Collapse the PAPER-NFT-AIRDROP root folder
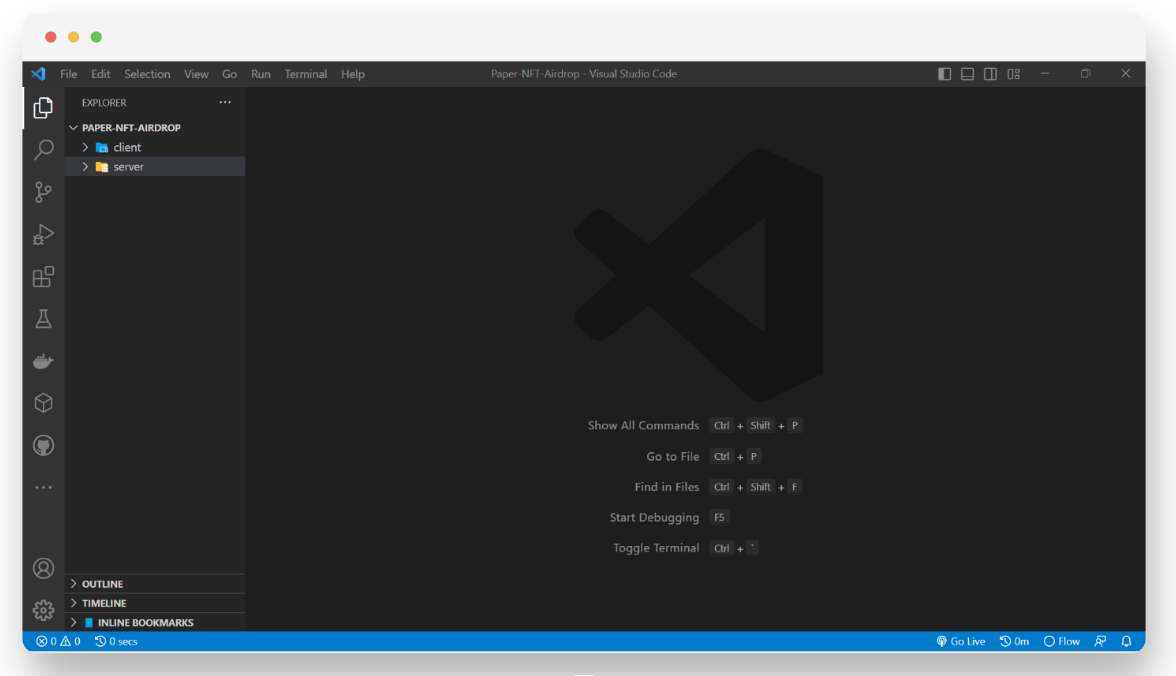 [74, 128]
